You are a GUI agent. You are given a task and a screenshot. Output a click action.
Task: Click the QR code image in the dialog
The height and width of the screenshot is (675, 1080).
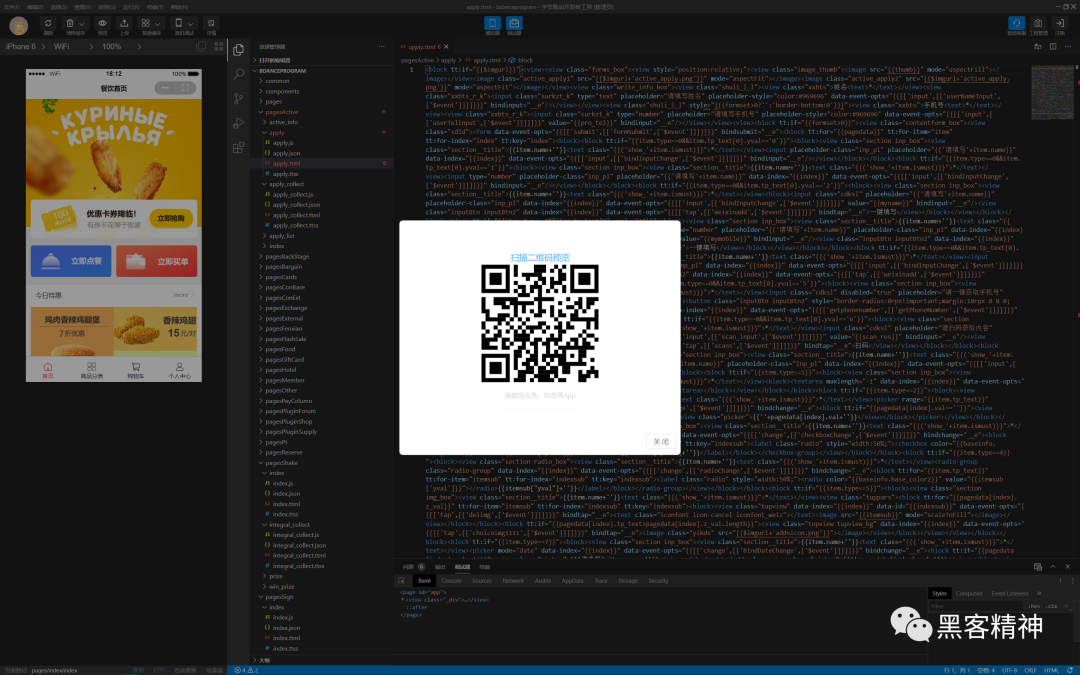[540, 323]
